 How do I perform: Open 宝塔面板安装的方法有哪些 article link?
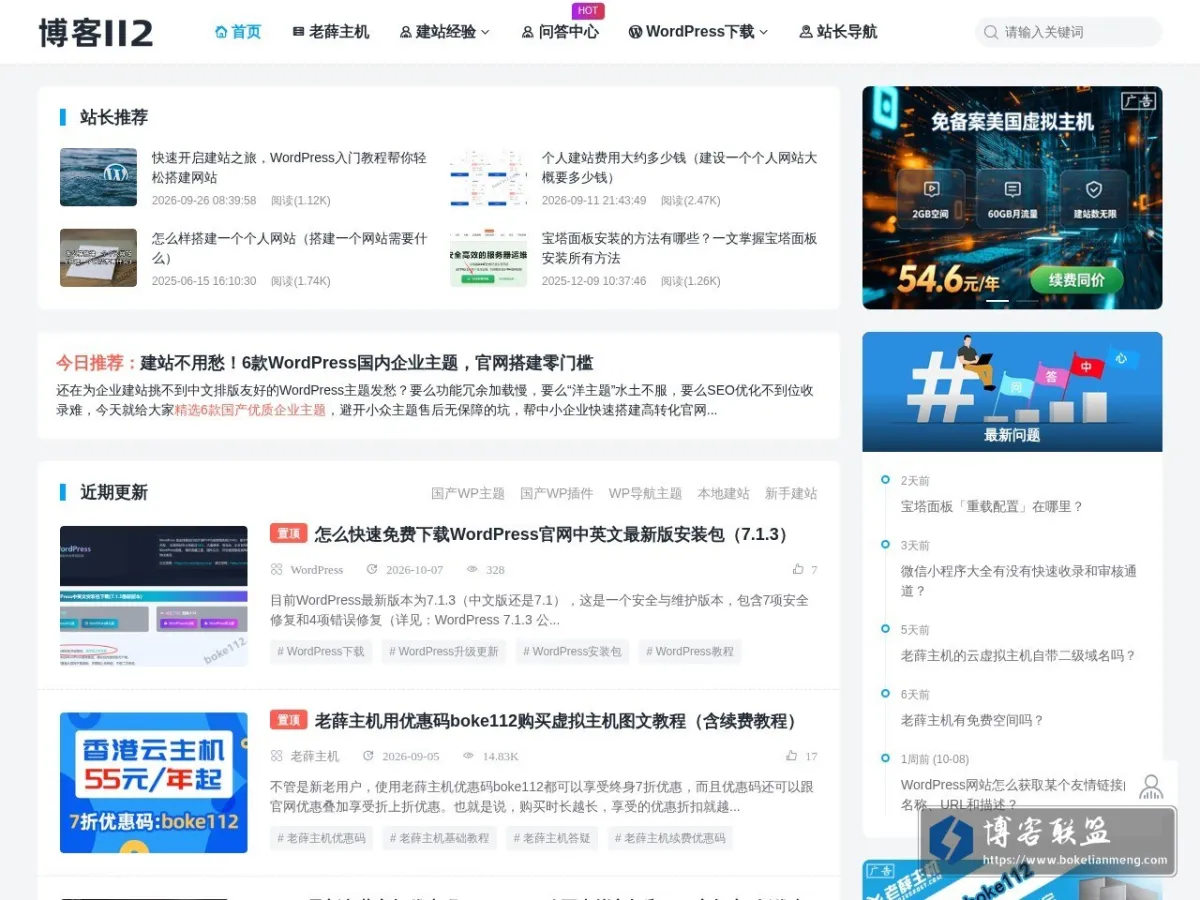pyautogui.click(x=679, y=248)
